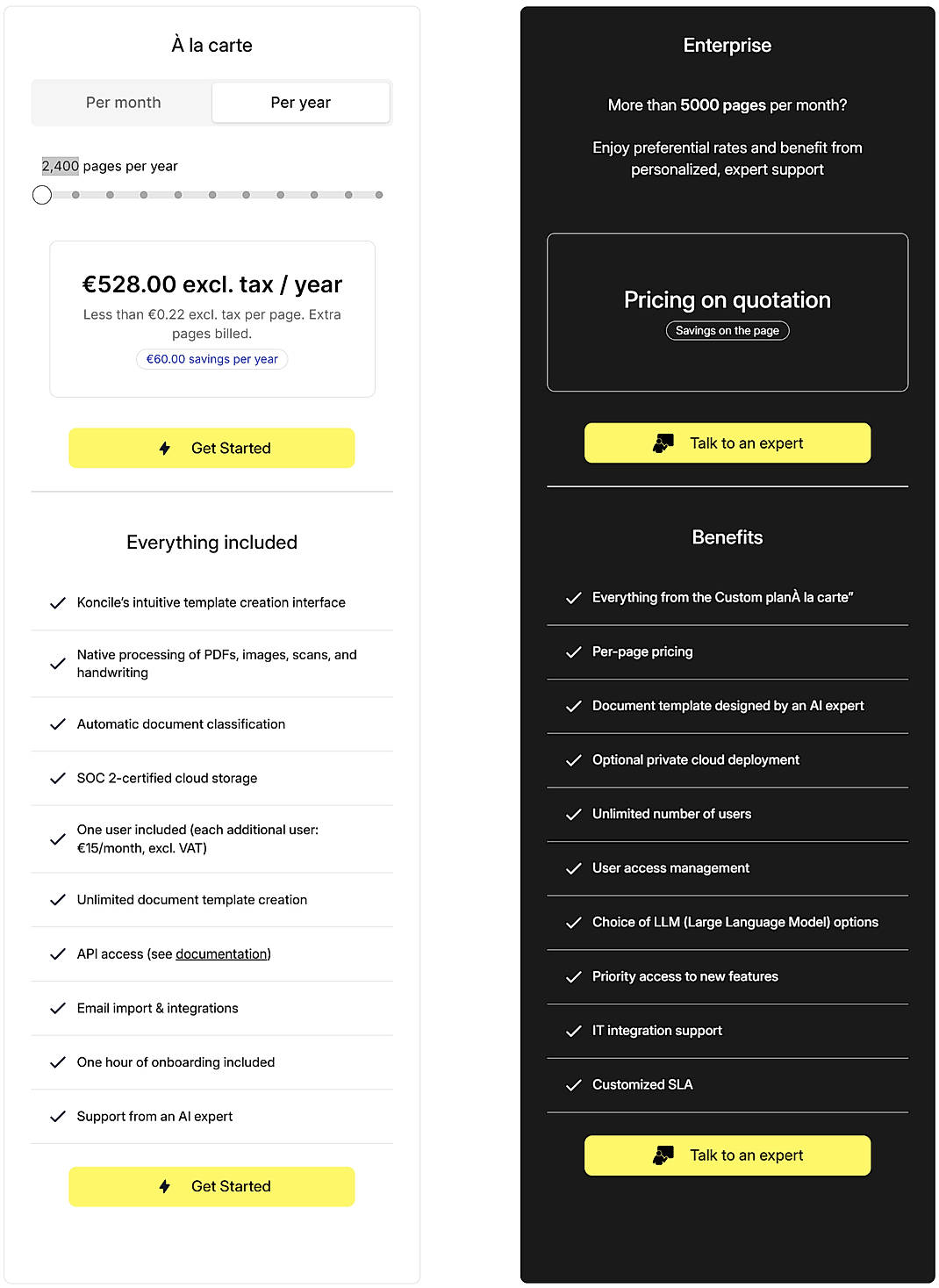Click the handshake icon in the lower Talk to an expert button

point(664,1155)
